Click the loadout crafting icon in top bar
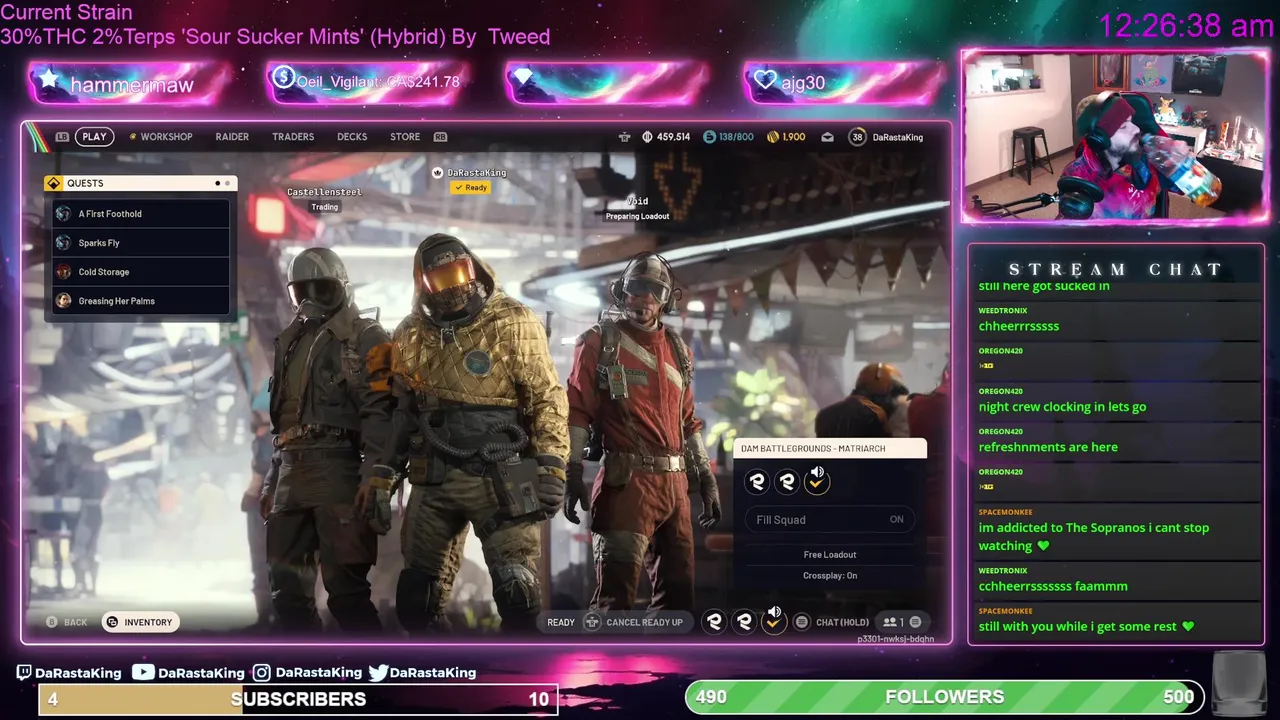 coord(625,137)
